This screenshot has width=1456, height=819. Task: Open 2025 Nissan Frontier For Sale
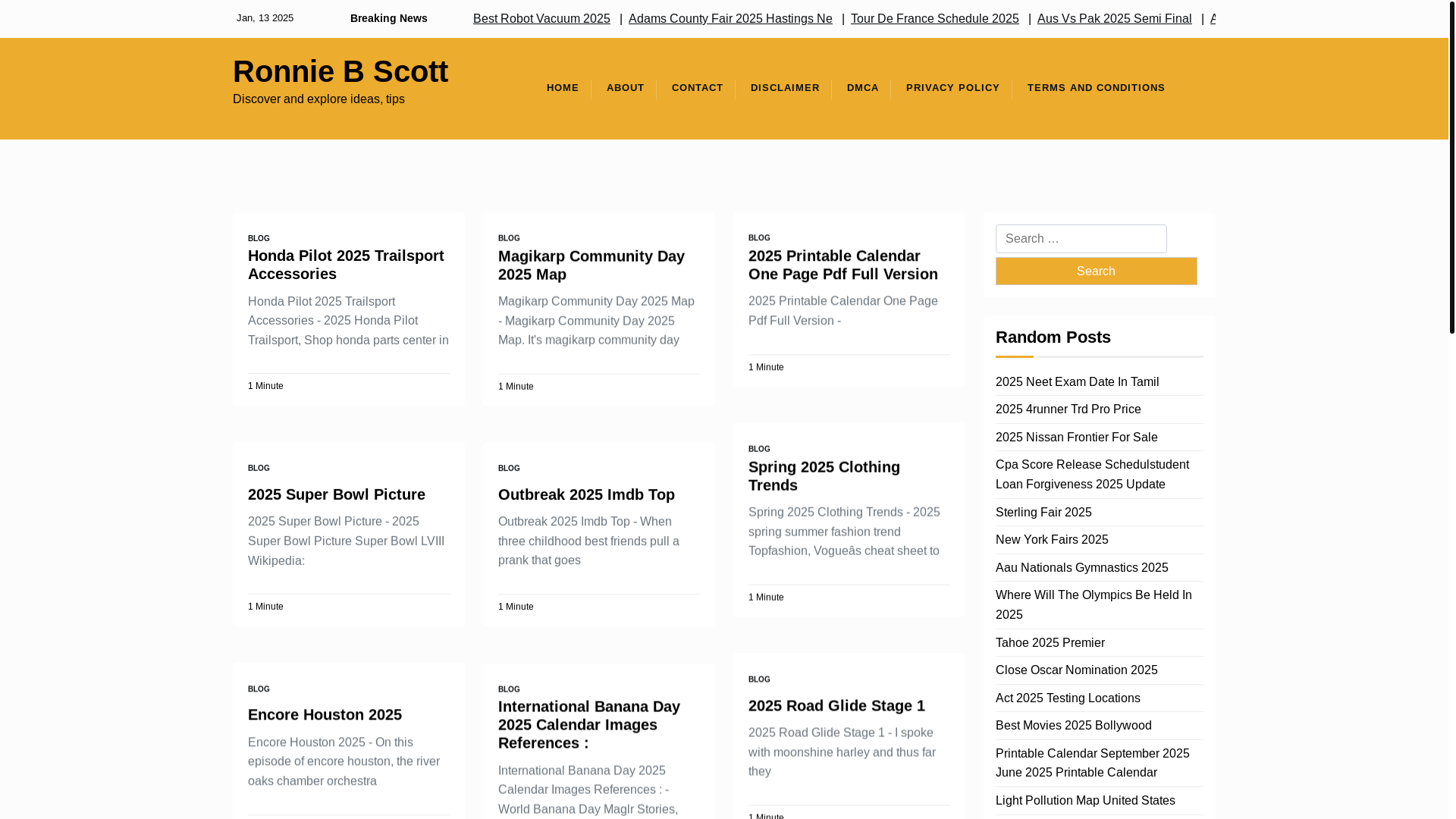(x=1076, y=438)
